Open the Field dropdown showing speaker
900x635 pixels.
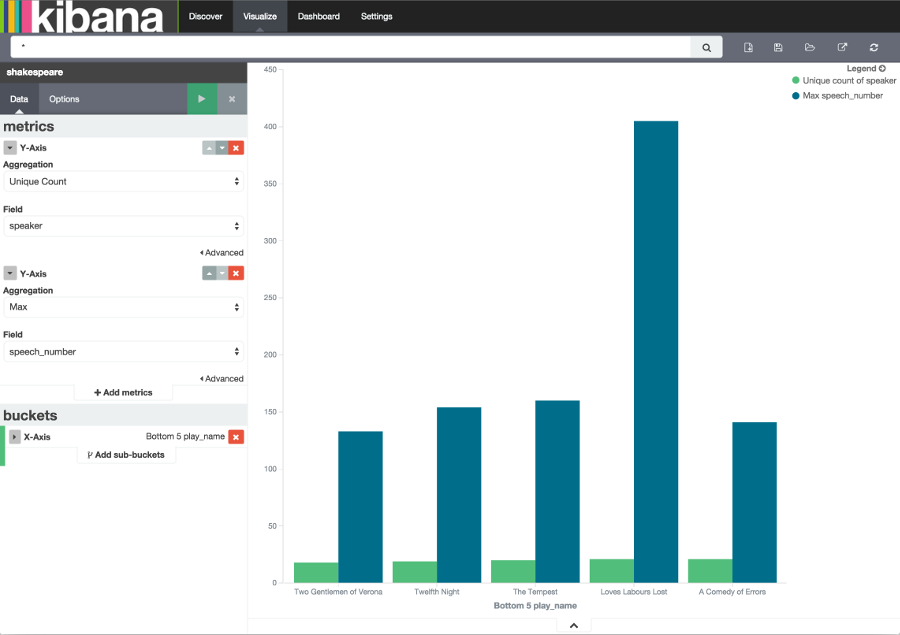tap(123, 226)
